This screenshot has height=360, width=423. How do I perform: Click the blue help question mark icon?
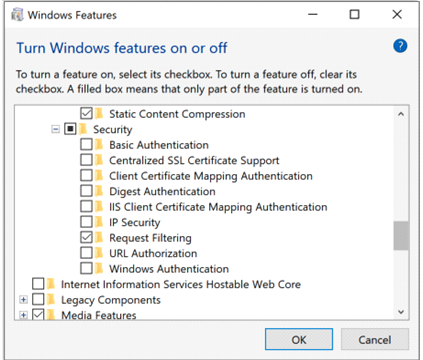[x=400, y=46]
